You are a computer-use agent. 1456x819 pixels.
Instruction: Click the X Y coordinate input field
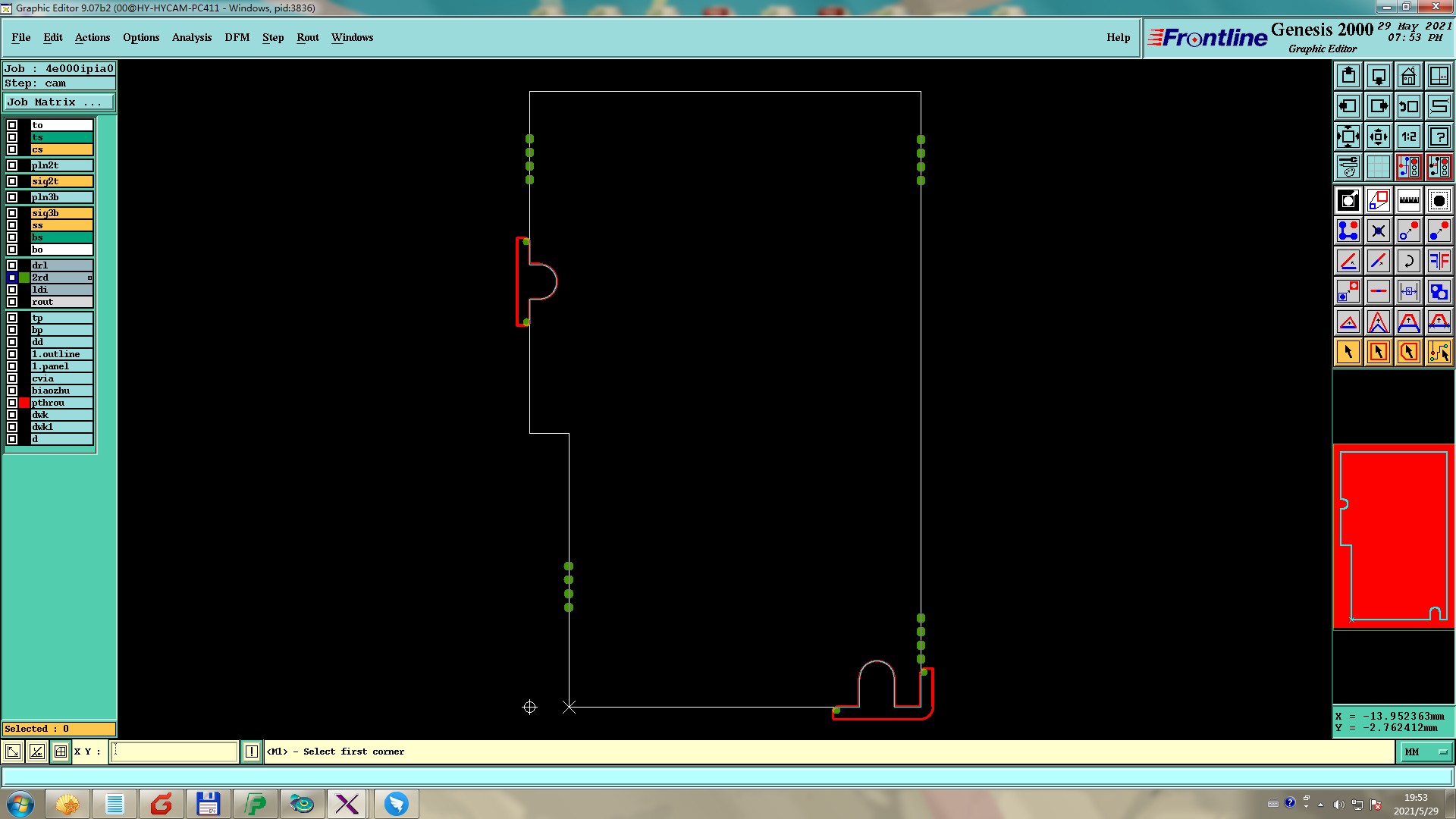pos(174,752)
